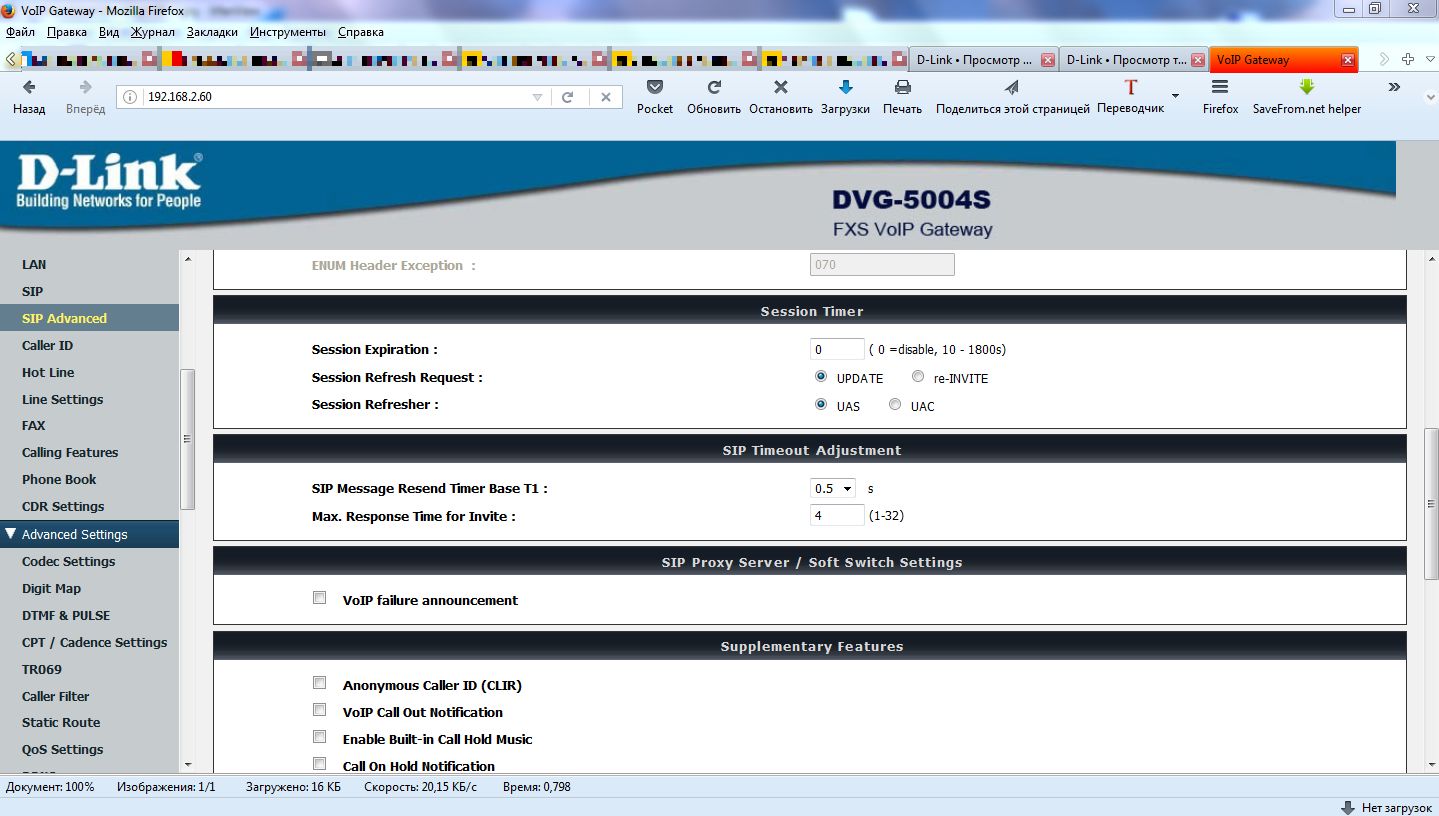
Task: Open the Журнал menu
Action: tap(153, 32)
